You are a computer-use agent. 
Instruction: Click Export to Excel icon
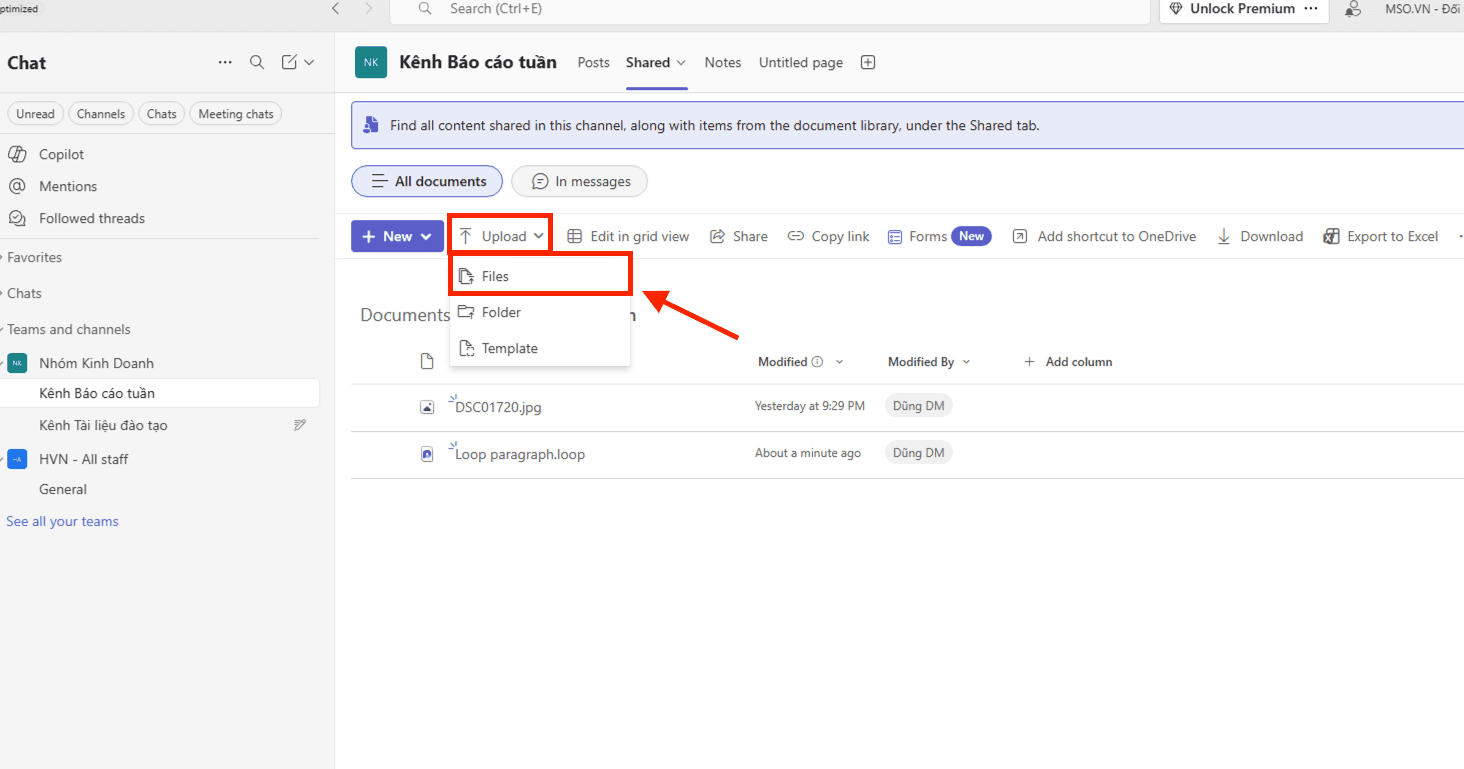(x=1331, y=237)
